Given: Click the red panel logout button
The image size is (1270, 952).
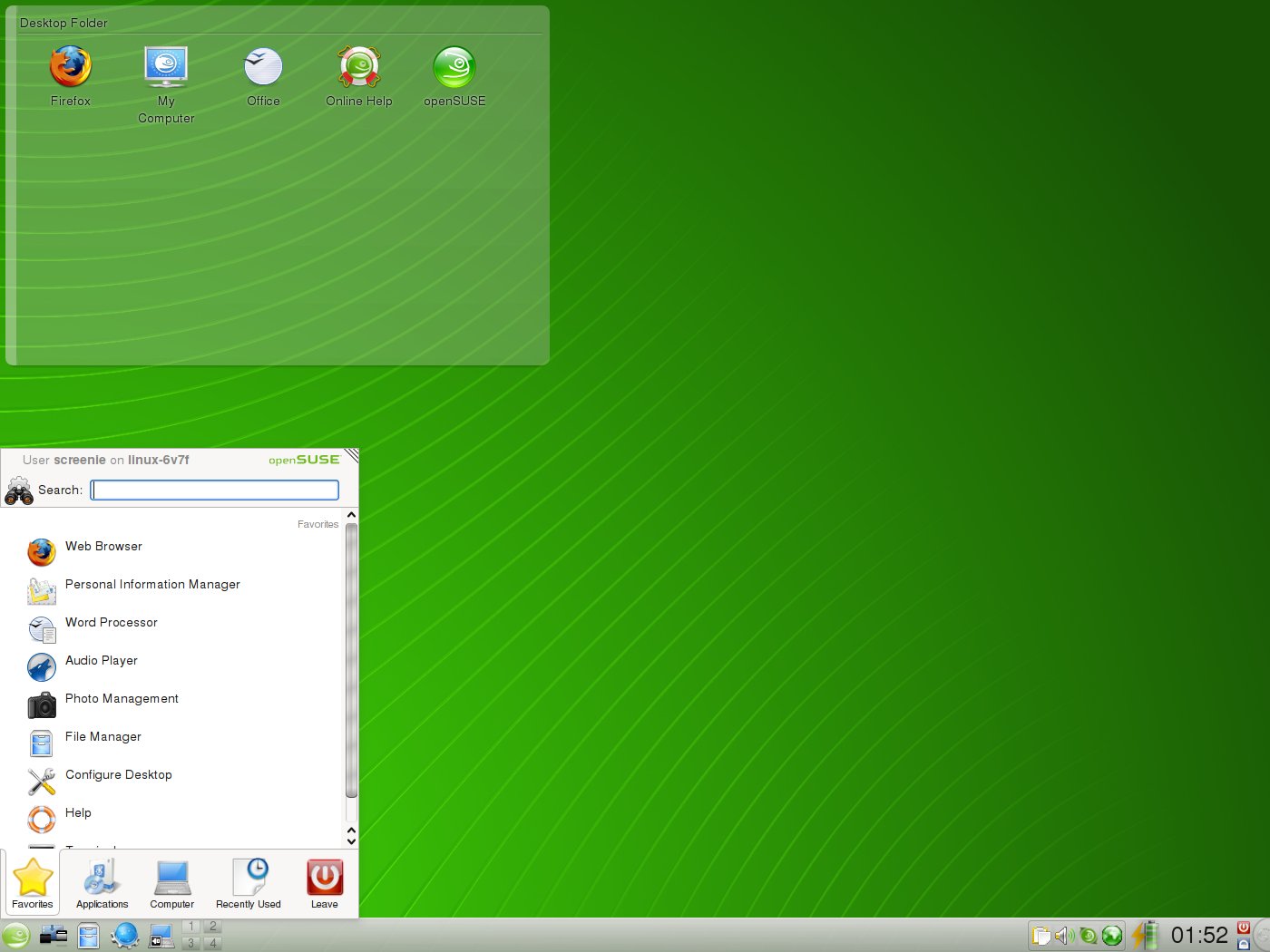Looking at the screenshot, I should (1244, 928).
